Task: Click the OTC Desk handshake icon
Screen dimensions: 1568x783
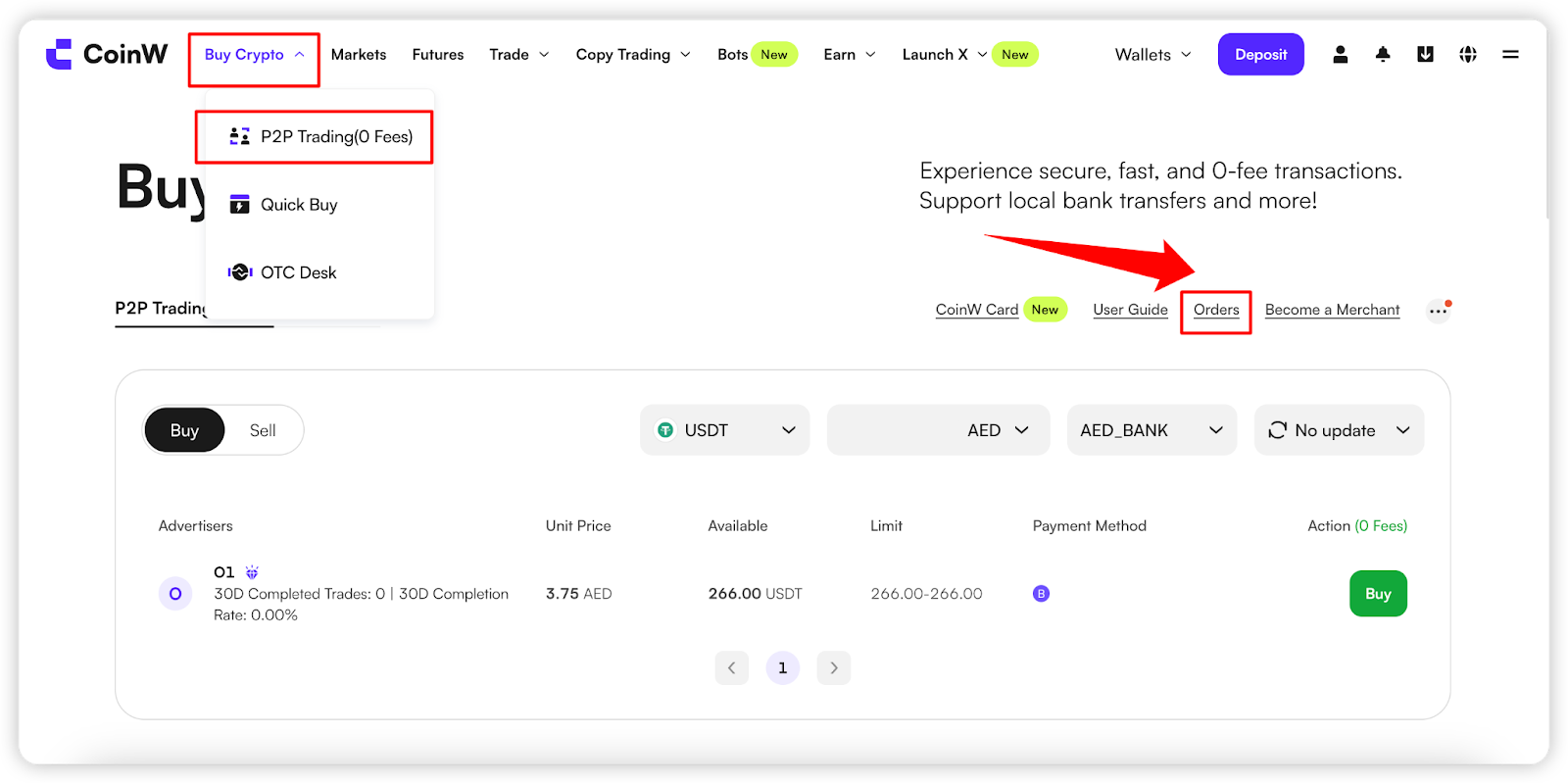Action: coord(240,271)
